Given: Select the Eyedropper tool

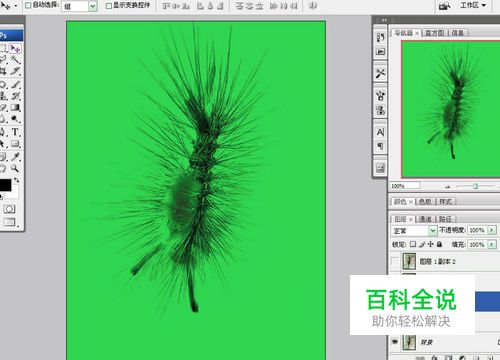Looking at the screenshot, I should (15, 156).
